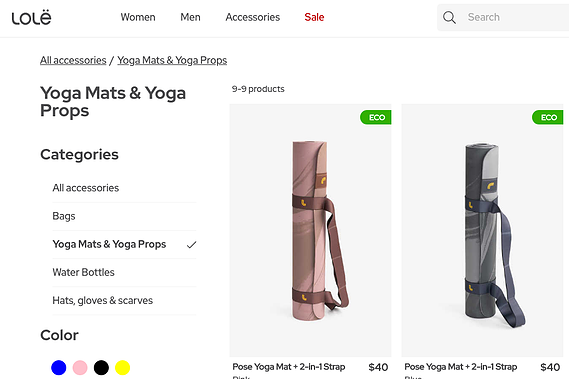Image resolution: width=569 pixels, height=379 pixels.
Task: Filter by blue color swatch
Action: click(59, 367)
